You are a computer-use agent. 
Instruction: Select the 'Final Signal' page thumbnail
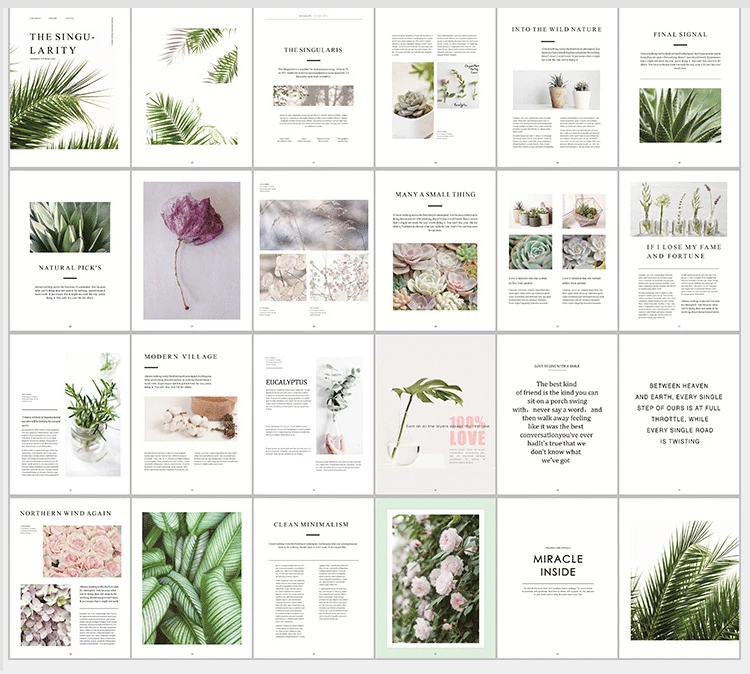679,88
